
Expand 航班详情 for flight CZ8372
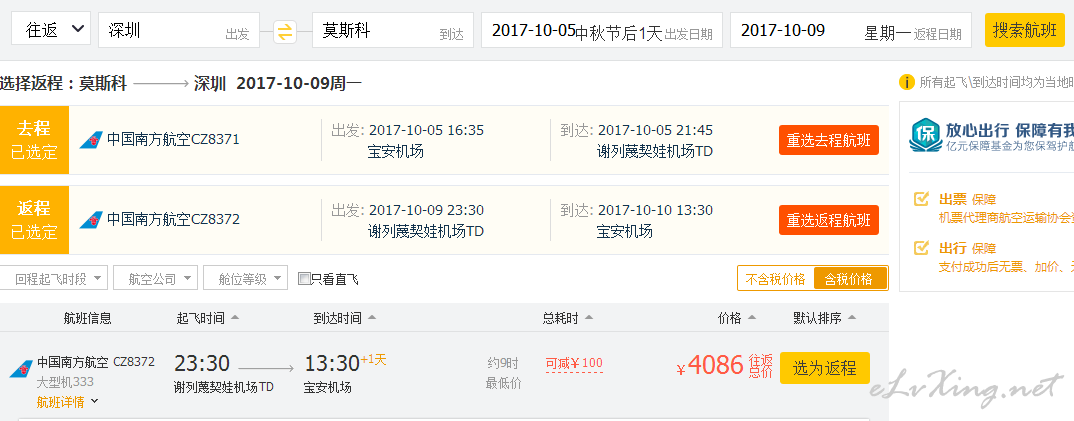click(x=67, y=402)
